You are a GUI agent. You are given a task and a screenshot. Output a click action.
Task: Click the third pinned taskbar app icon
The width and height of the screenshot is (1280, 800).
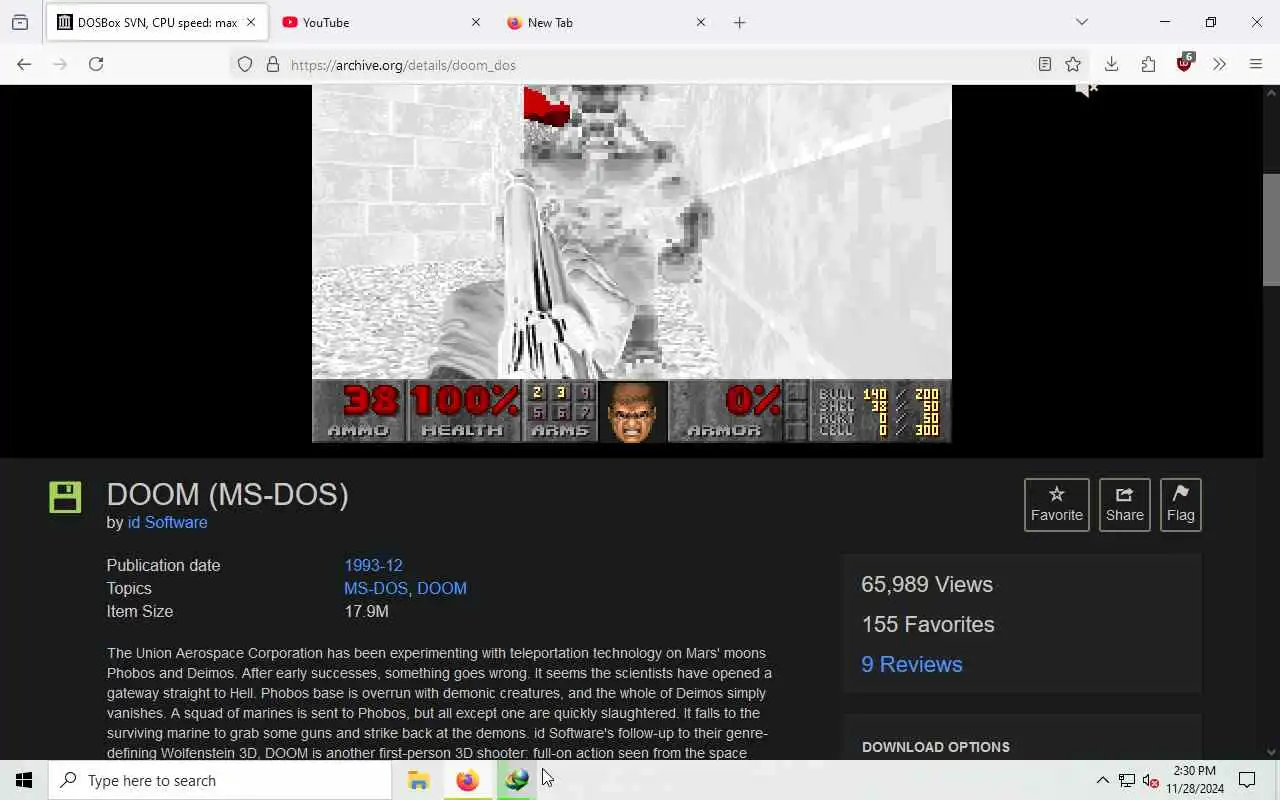(x=516, y=780)
